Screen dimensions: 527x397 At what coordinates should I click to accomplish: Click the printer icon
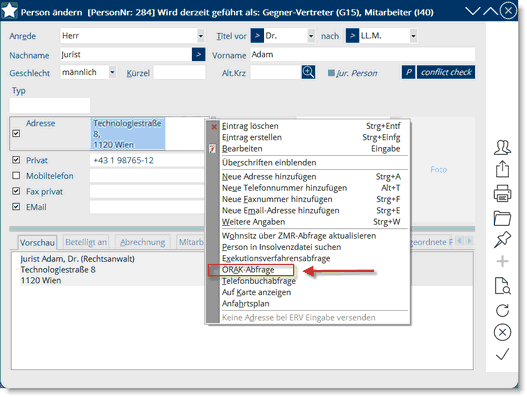[x=502, y=193]
